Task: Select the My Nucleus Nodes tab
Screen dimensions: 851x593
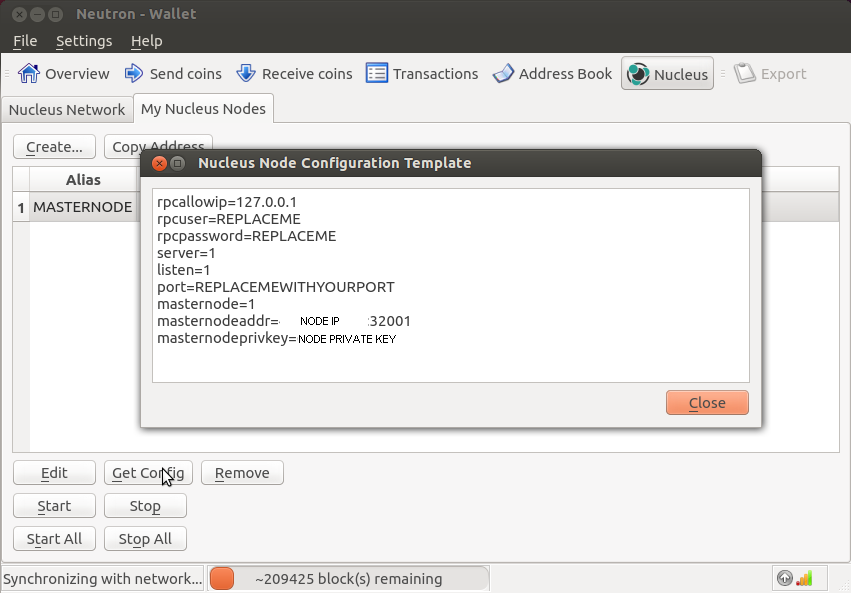Action: pyautogui.click(x=204, y=109)
